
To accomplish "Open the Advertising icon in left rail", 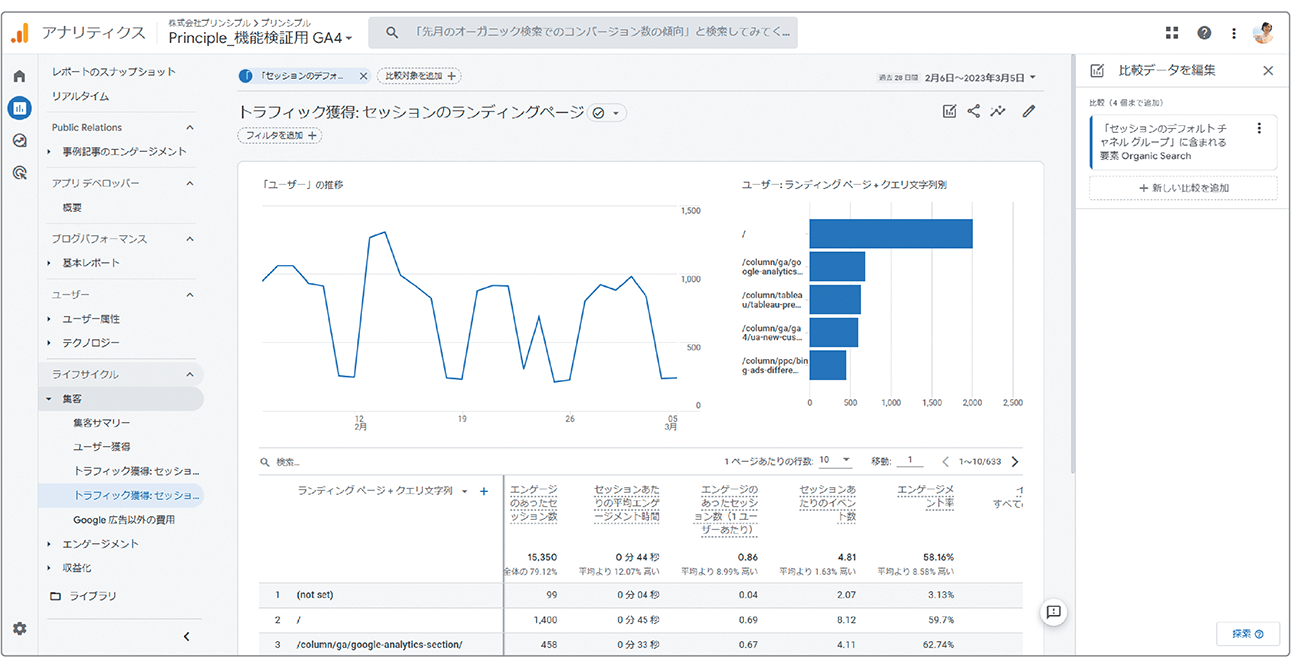I will click(19, 172).
